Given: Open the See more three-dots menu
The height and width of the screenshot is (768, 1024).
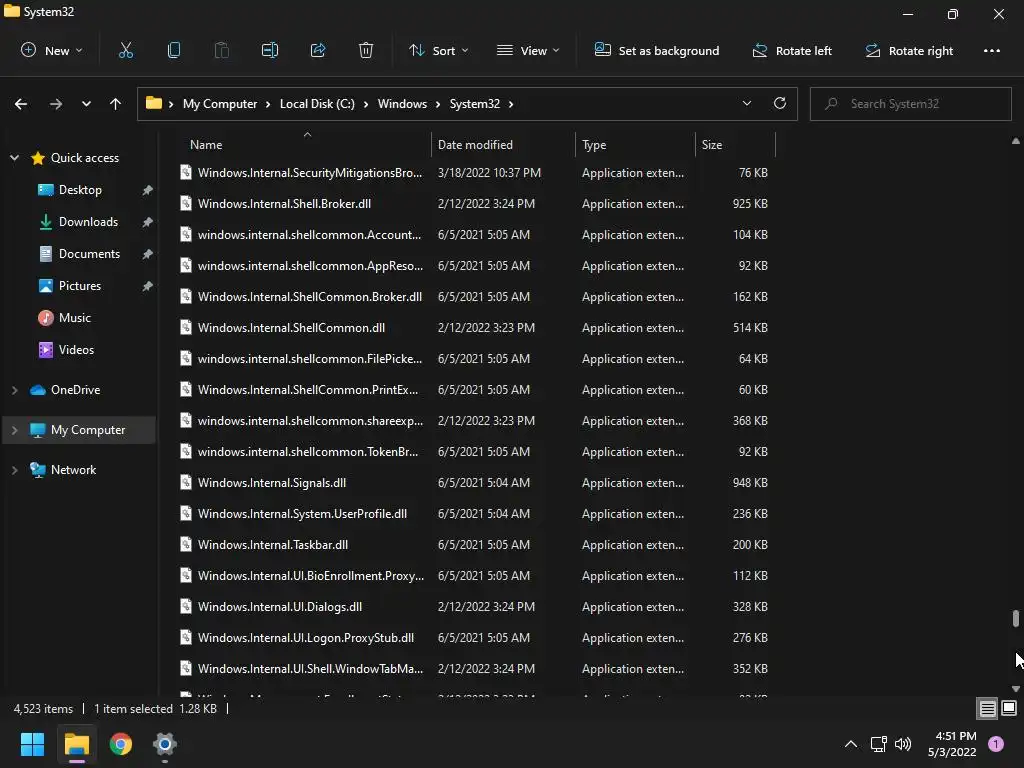Looking at the screenshot, I should [991, 50].
